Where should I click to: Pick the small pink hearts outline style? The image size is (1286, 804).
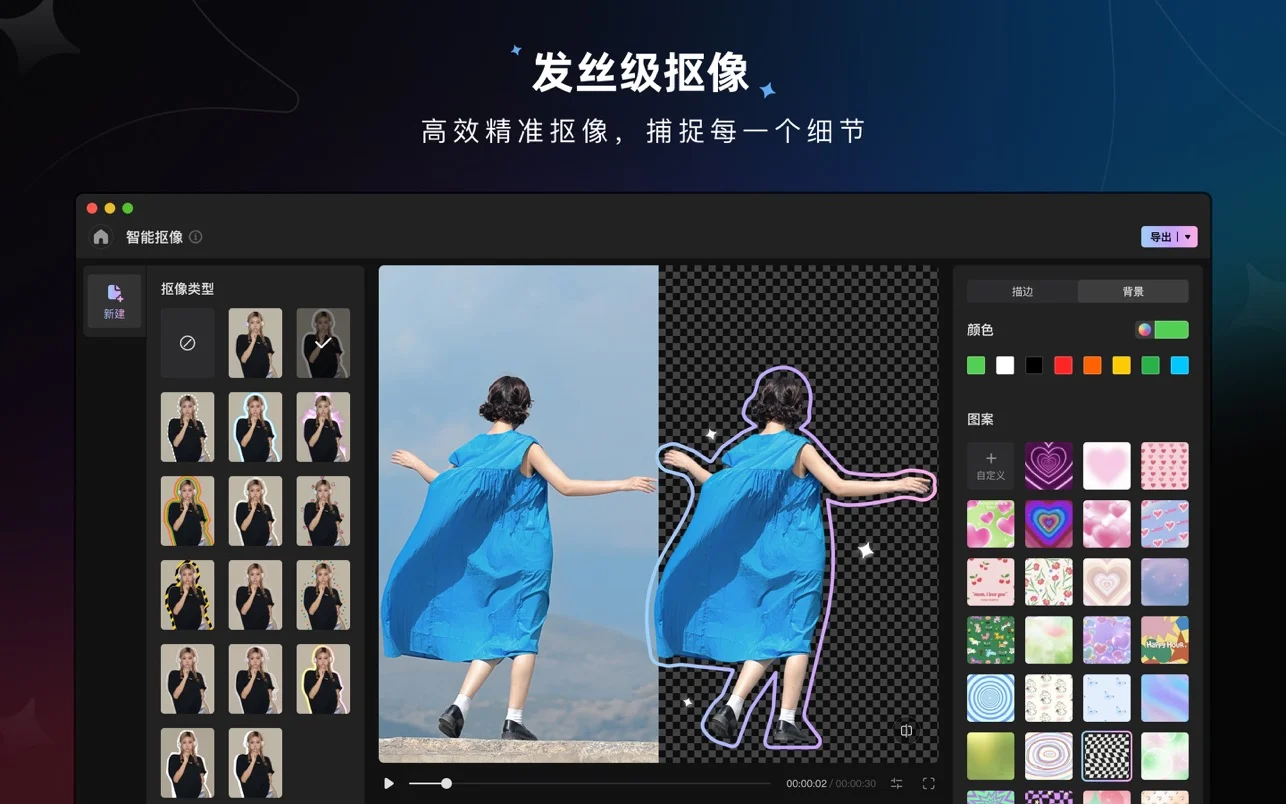coord(323,511)
